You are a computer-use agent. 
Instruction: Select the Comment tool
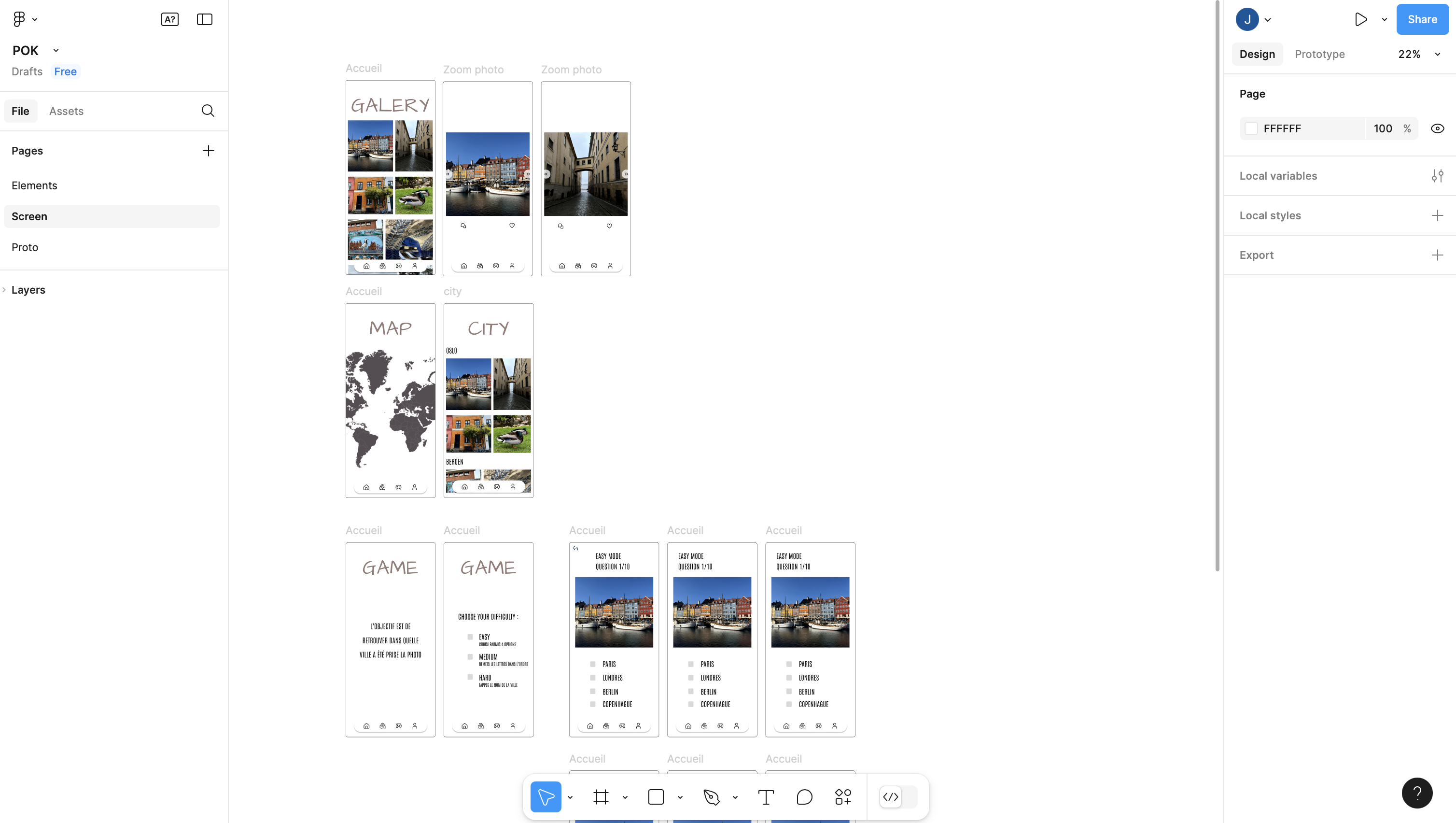tap(804, 797)
